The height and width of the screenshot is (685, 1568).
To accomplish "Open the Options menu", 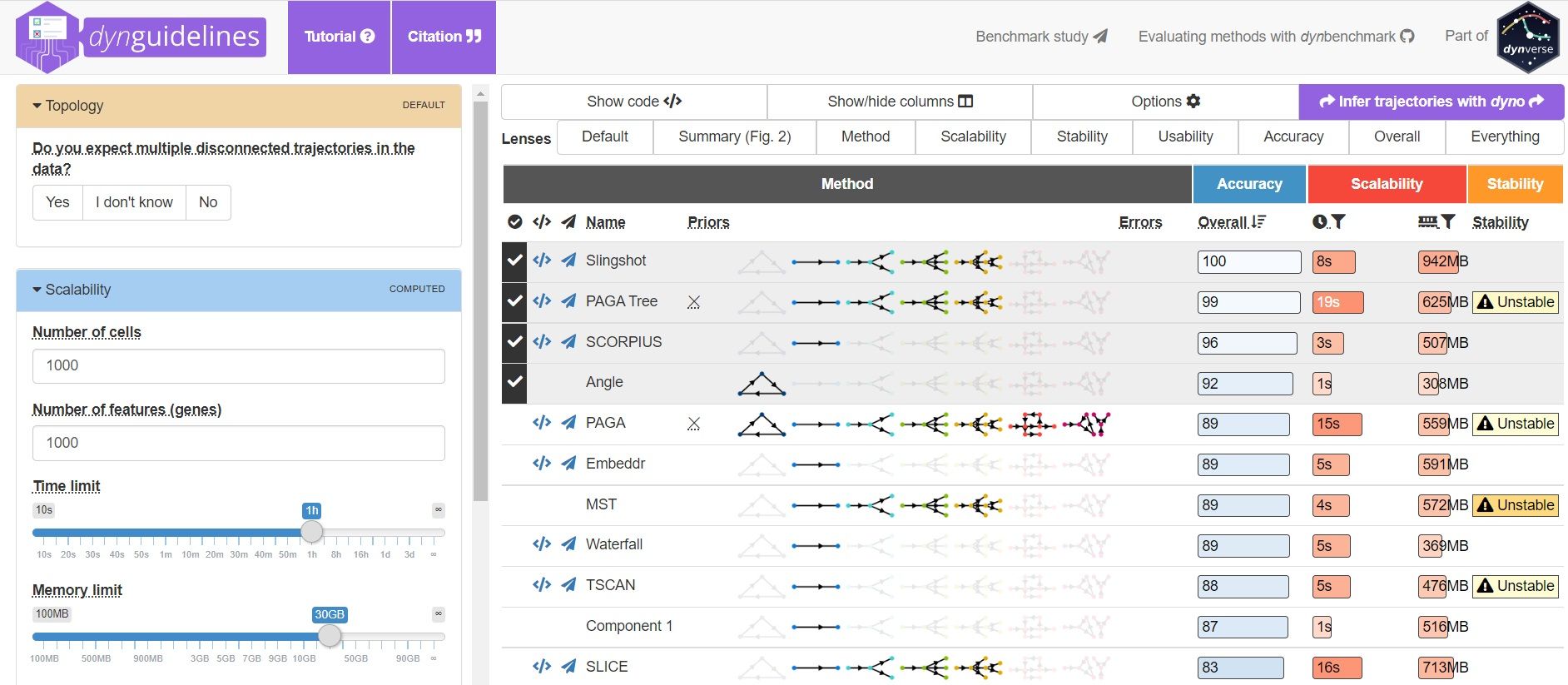I will 1165,102.
